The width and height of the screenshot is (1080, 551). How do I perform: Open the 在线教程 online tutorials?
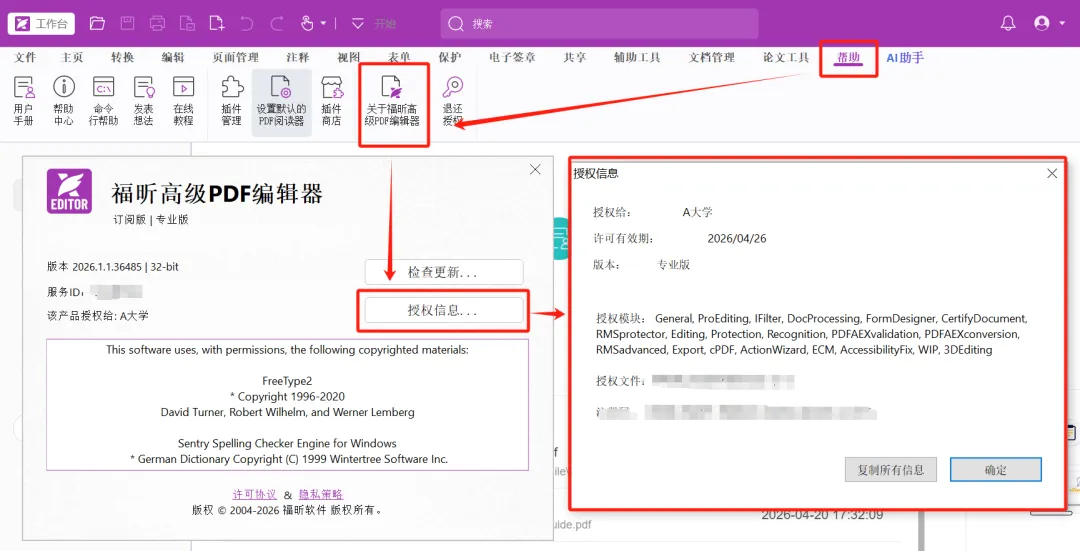click(183, 101)
